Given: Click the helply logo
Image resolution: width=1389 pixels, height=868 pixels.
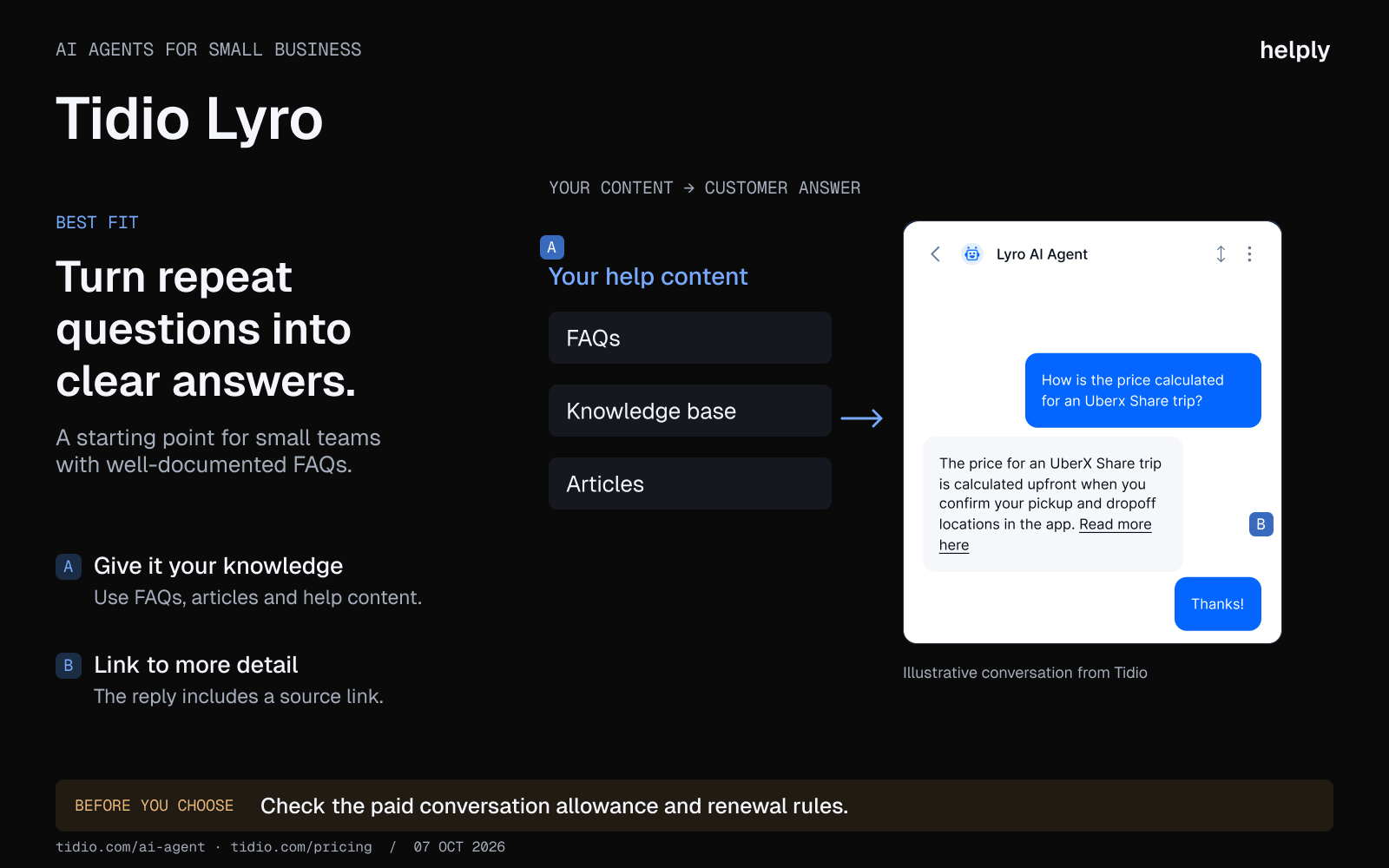Looking at the screenshot, I should [1294, 50].
